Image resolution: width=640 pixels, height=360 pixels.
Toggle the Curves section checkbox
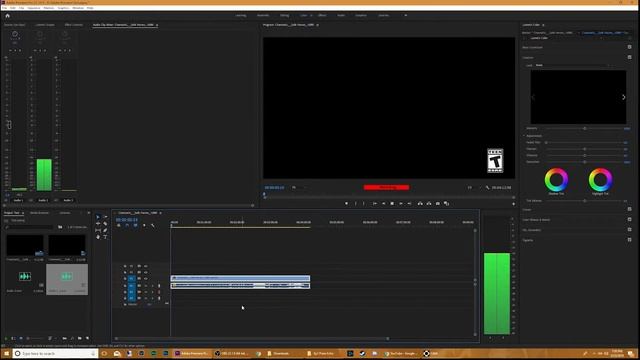[629, 209]
